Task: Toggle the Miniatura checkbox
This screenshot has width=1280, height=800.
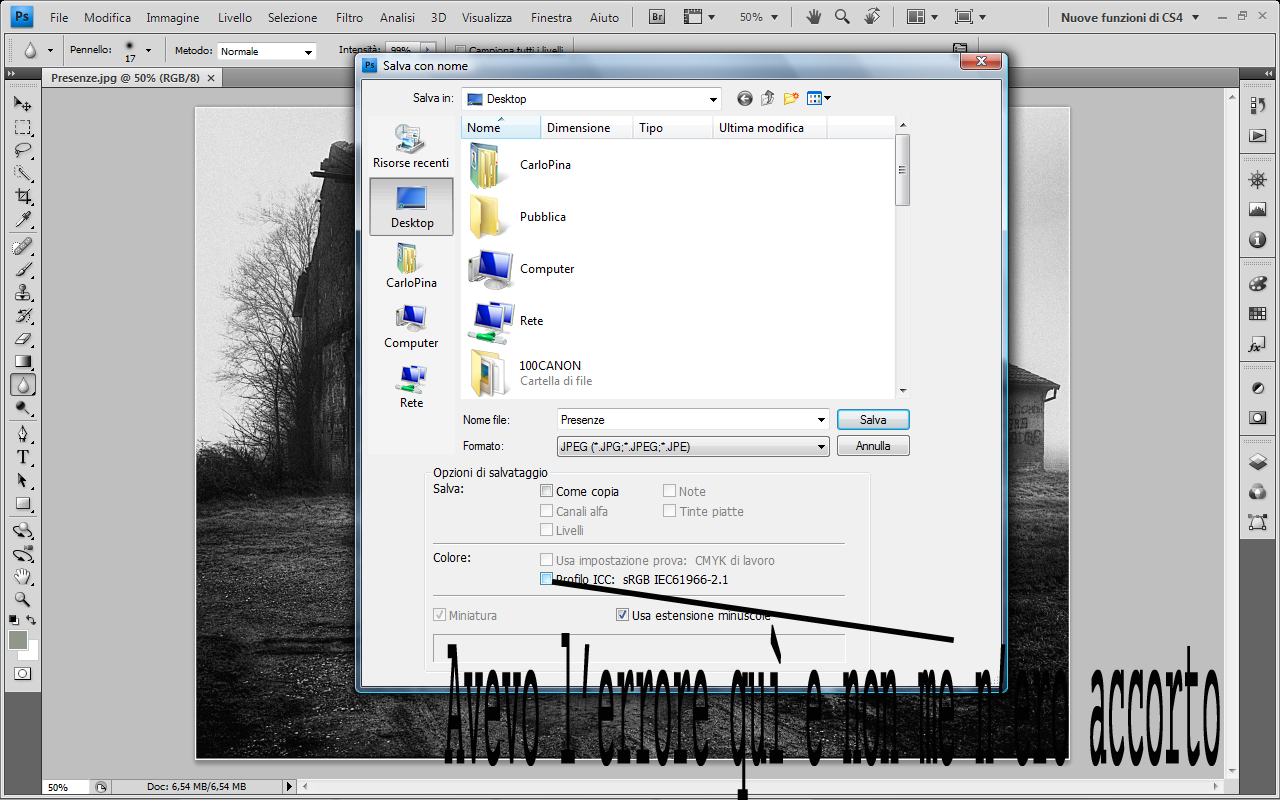Action: (439, 615)
